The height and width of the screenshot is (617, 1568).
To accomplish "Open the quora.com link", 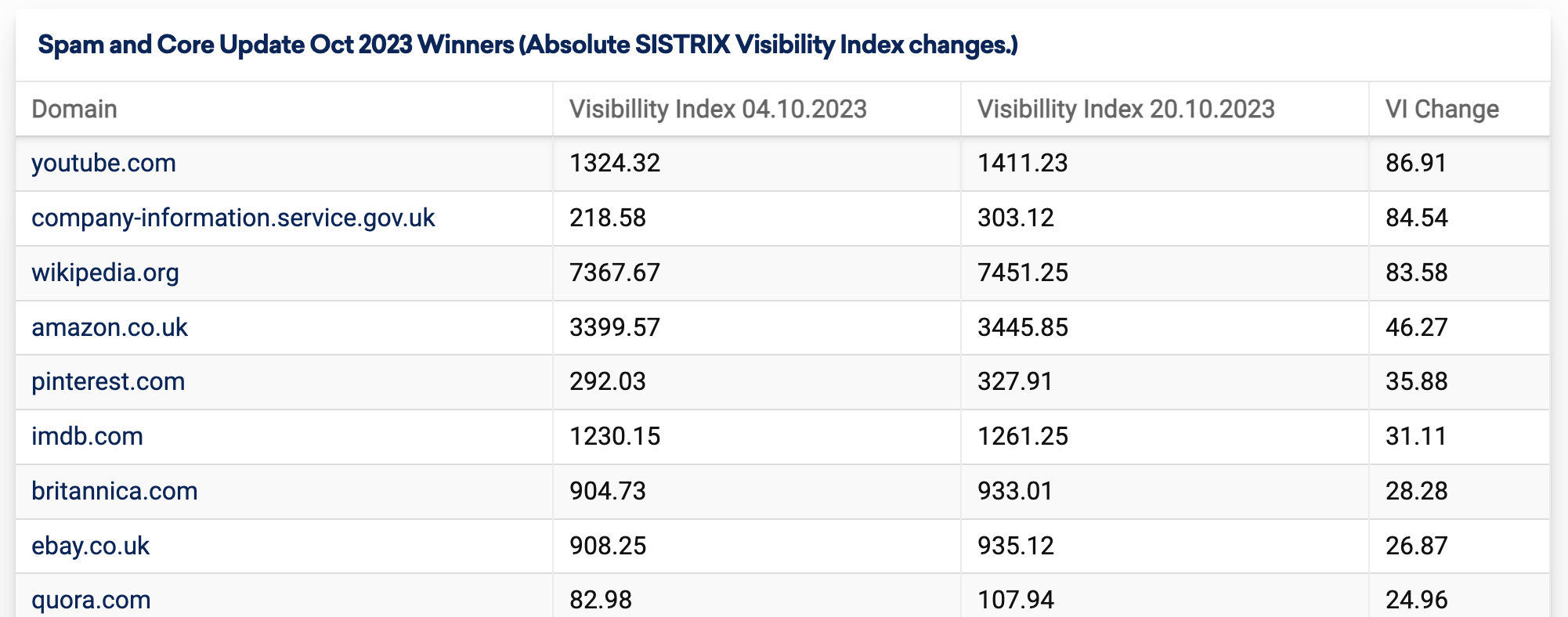I will 91,600.
